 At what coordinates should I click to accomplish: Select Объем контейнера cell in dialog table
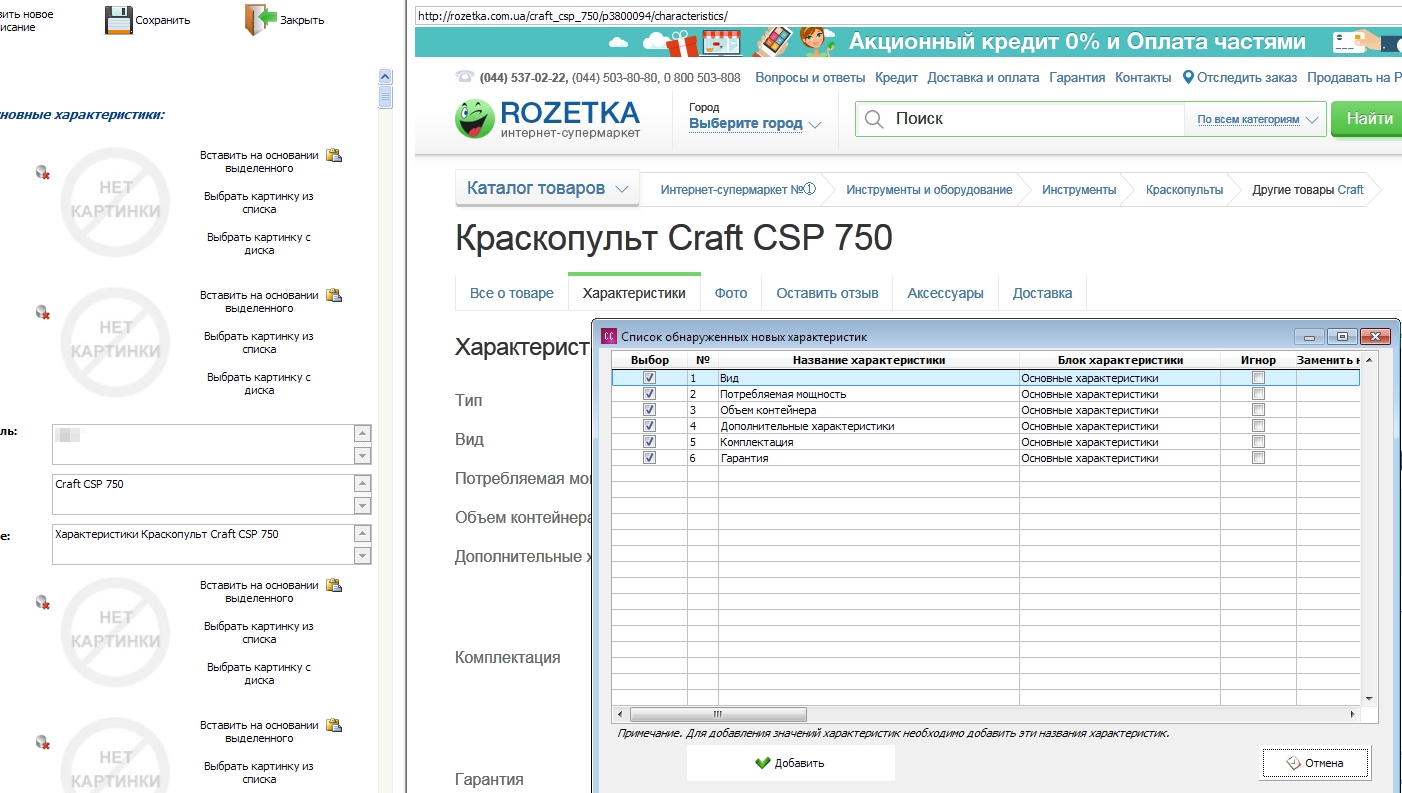(x=869, y=410)
